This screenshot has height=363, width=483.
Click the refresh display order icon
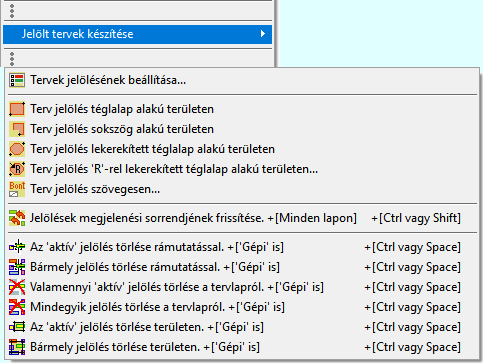[x=17, y=218]
